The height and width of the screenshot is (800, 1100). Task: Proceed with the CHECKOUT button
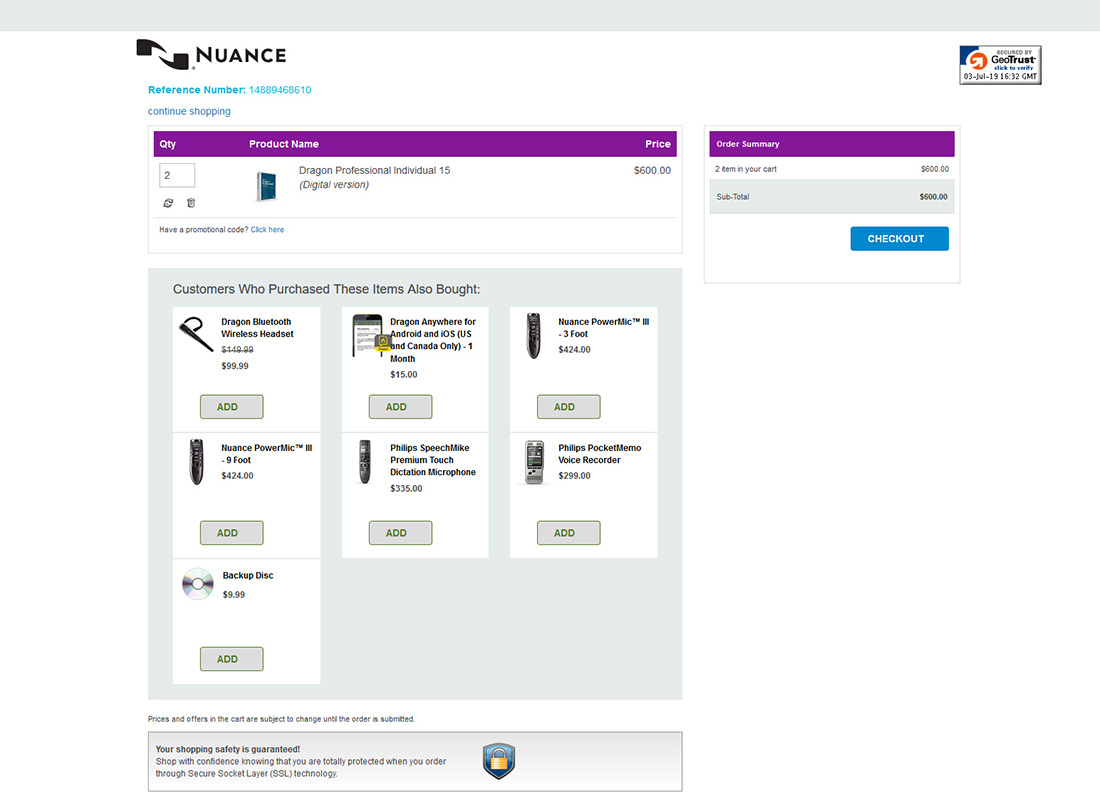(899, 239)
